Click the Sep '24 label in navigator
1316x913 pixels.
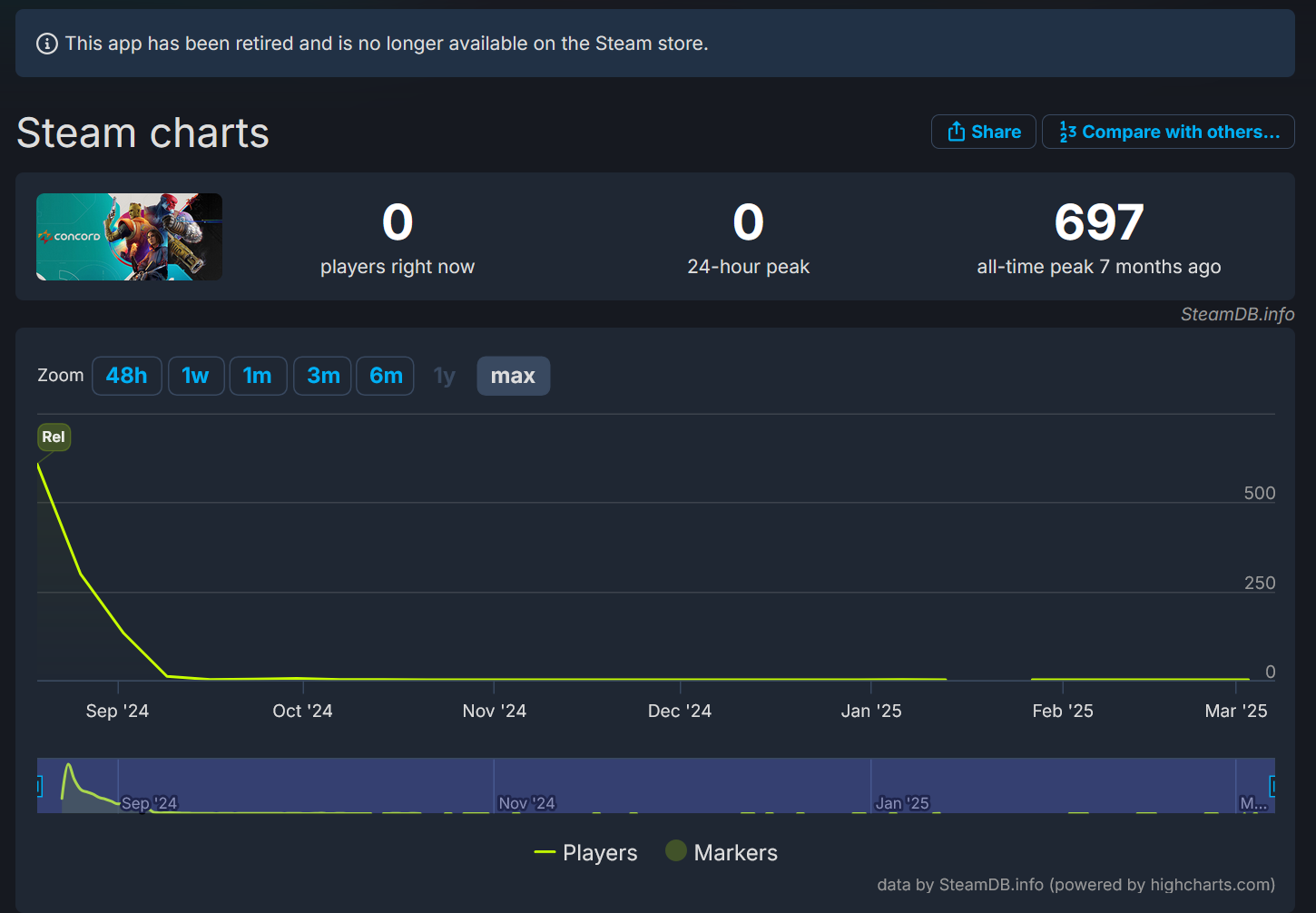tap(150, 803)
